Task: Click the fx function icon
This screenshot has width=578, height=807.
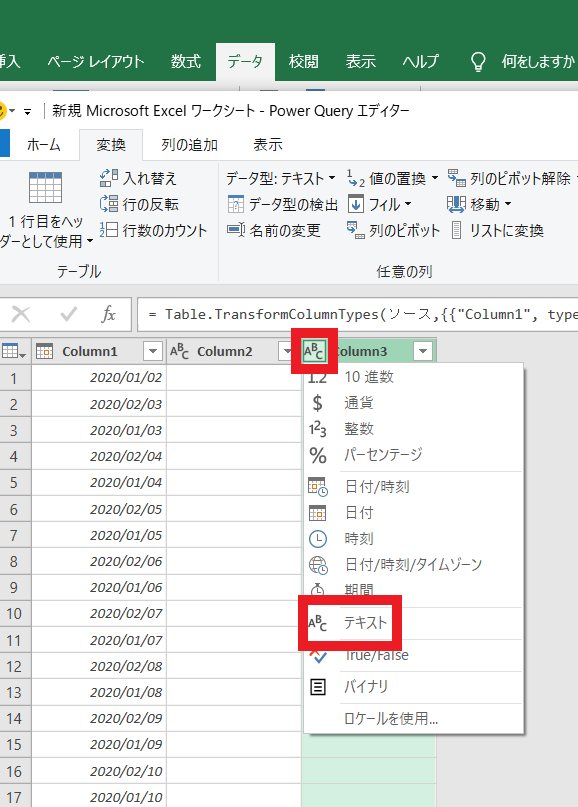Action: coord(108,313)
